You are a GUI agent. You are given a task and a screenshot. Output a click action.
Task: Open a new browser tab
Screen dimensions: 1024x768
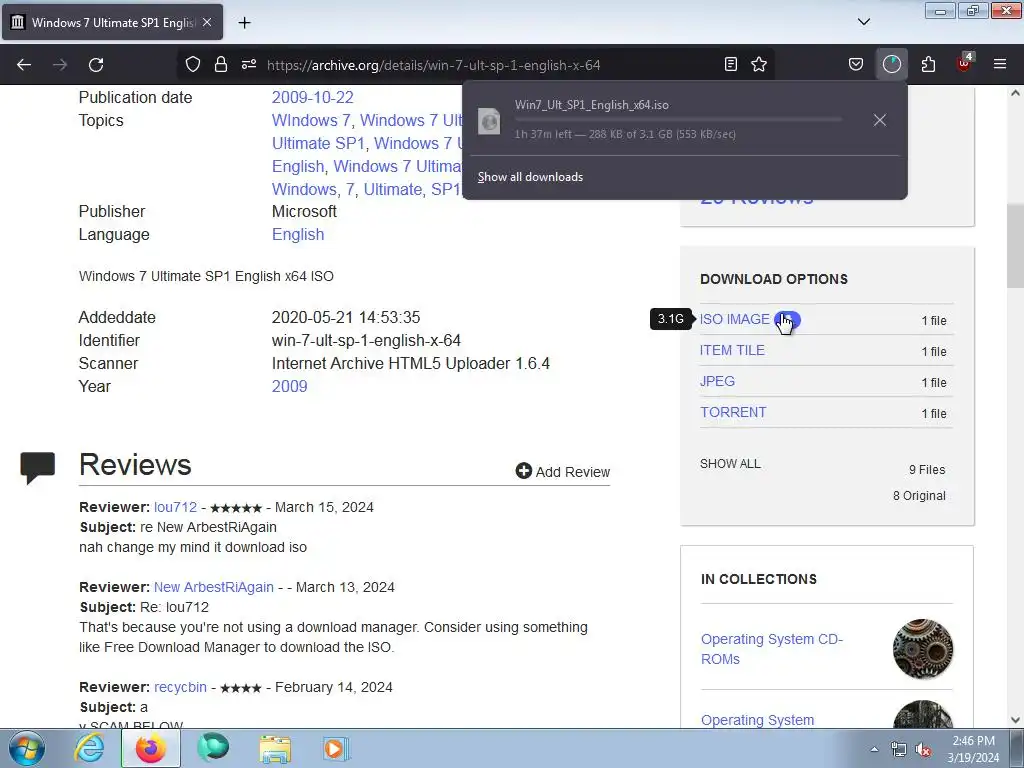tap(244, 23)
